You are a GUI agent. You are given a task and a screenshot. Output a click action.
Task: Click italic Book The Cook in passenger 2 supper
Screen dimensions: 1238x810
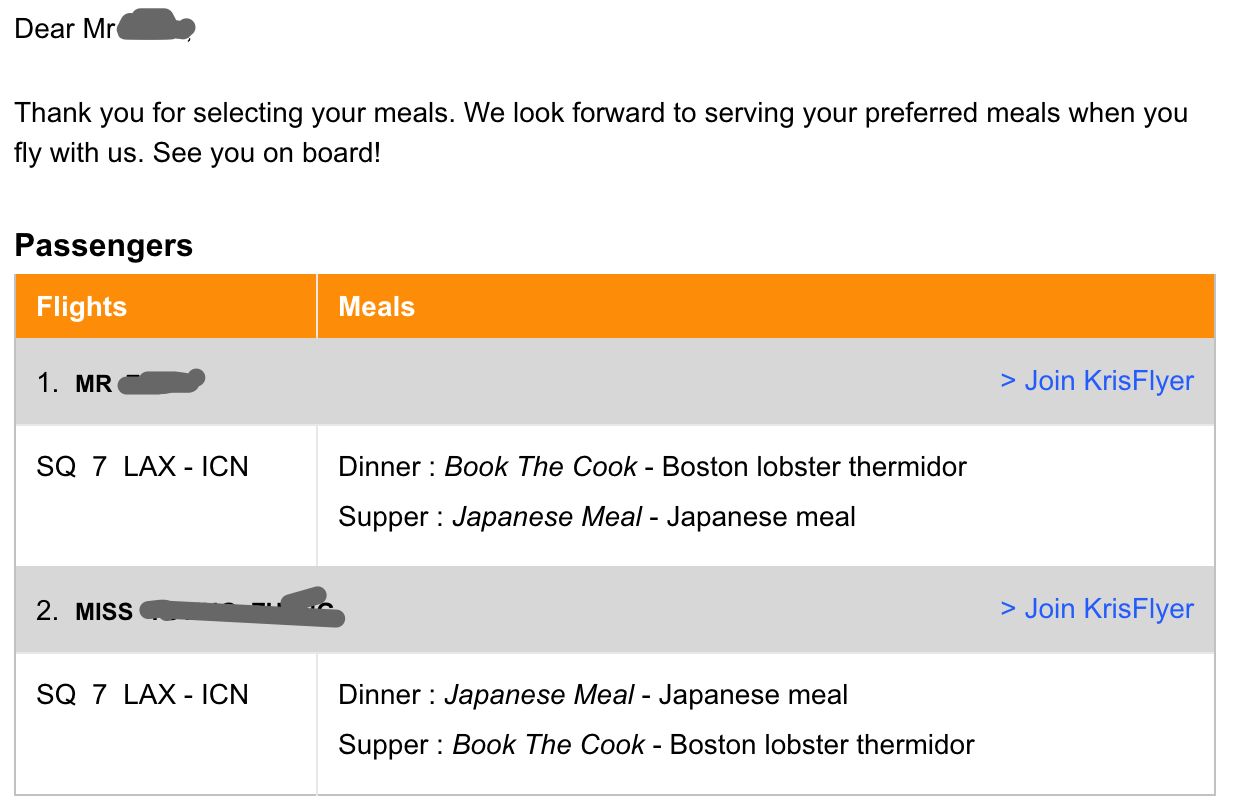click(x=549, y=745)
